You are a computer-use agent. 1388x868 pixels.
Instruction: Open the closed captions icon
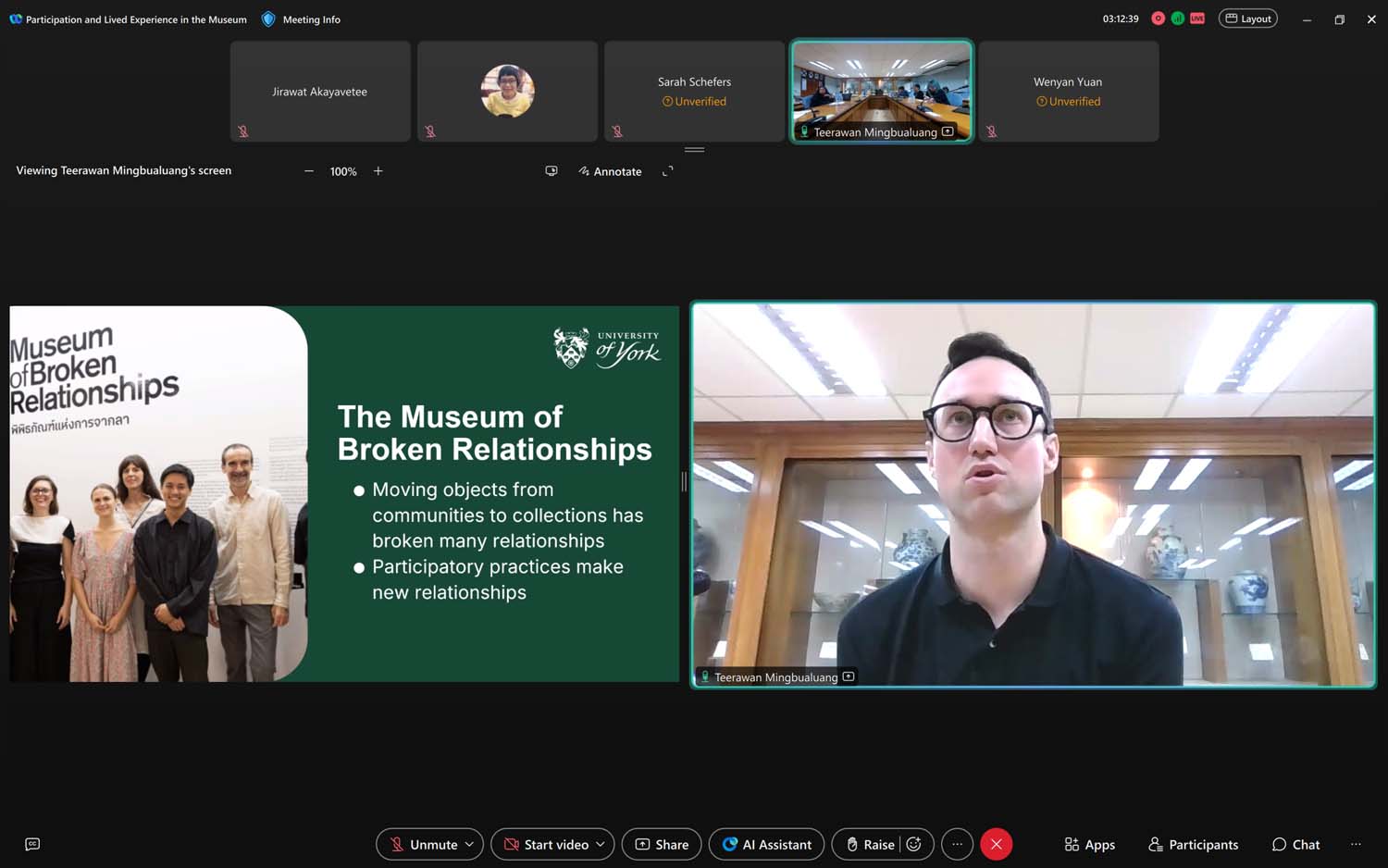pyautogui.click(x=32, y=844)
